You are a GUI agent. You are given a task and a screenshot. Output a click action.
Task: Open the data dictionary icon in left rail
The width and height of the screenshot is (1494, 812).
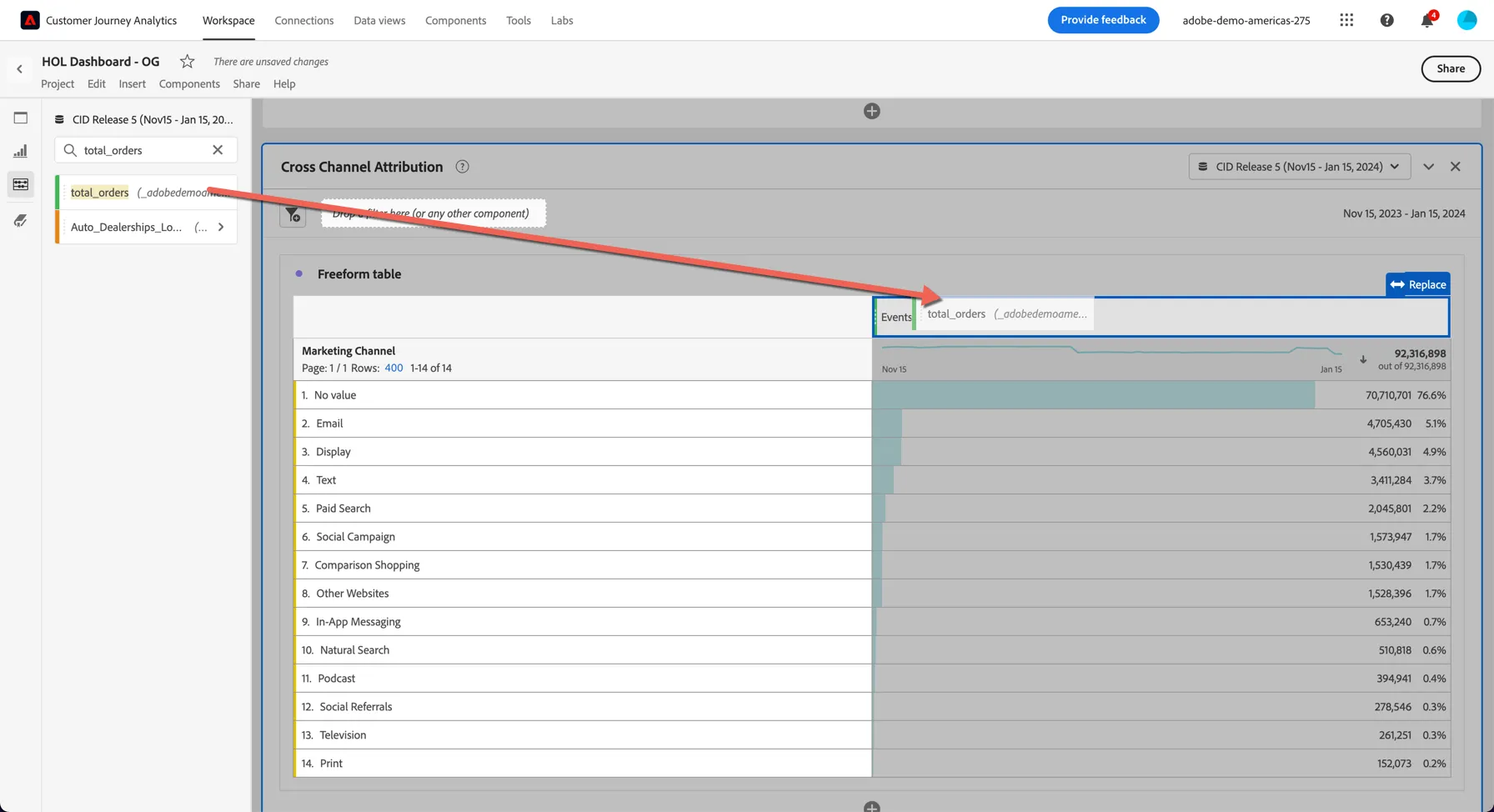(x=21, y=220)
